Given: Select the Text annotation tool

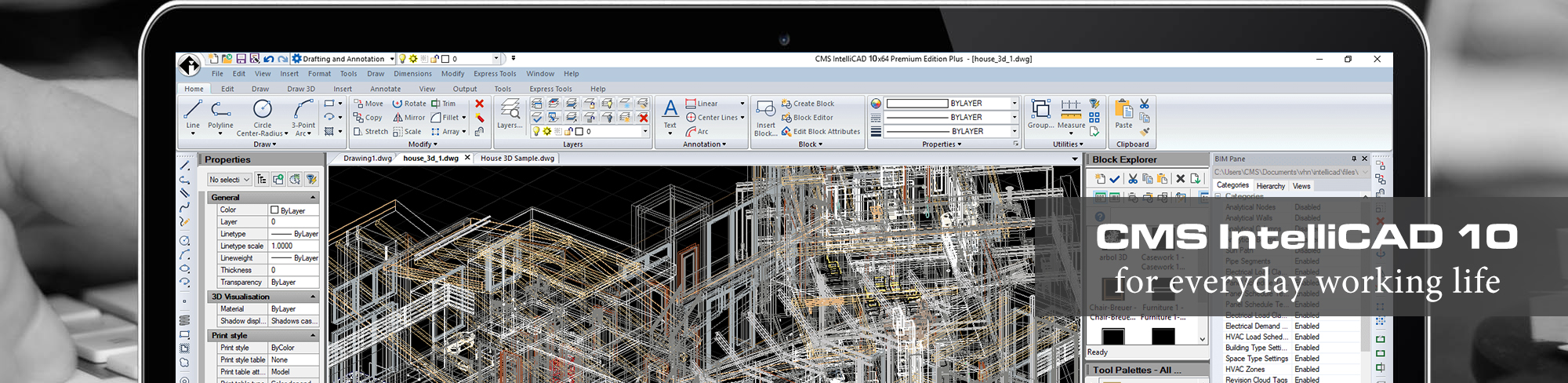Looking at the screenshot, I should tap(670, 114).
